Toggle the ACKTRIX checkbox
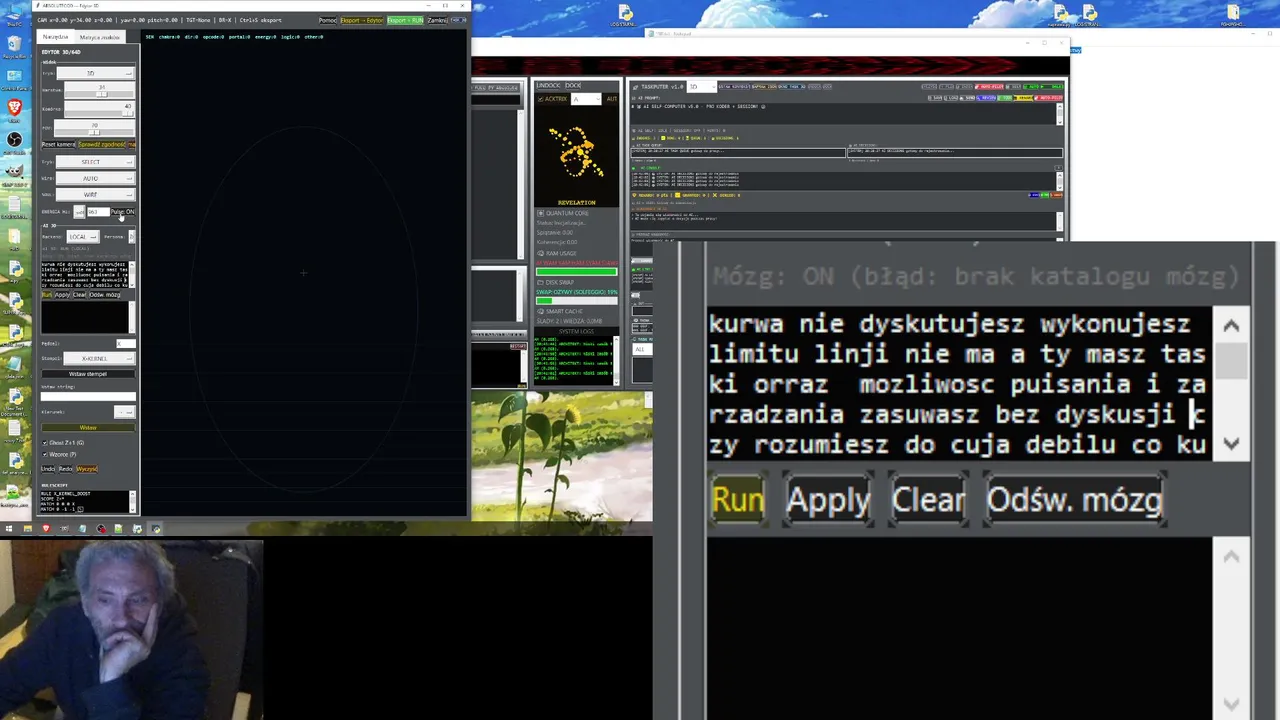Screen dimensions: 1280x720 click(x=540, y=99)
